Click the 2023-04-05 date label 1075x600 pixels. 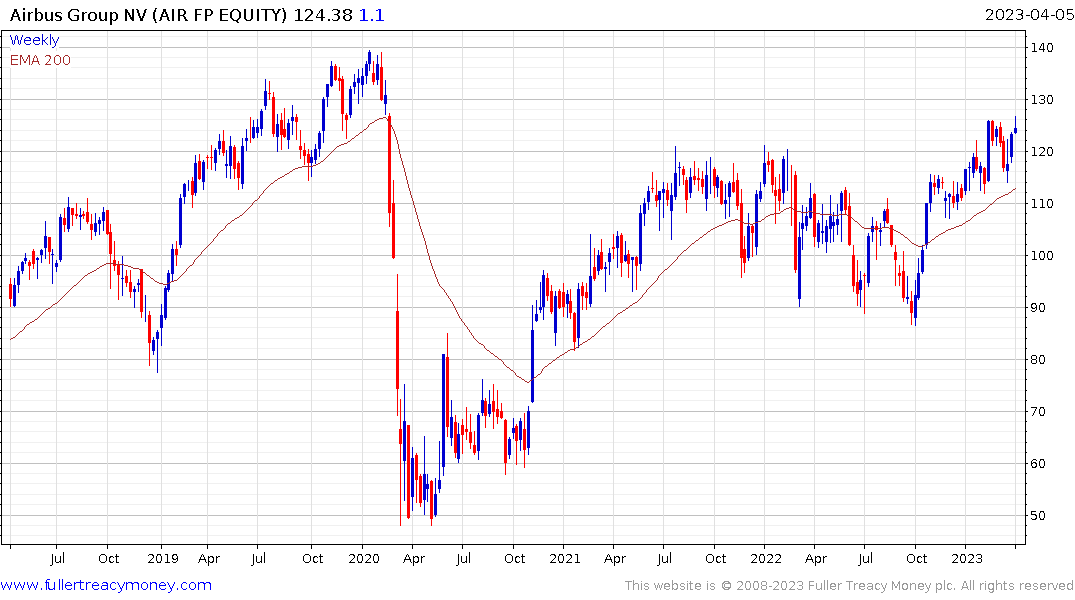pyautogui.click(x=1029, y=15)
